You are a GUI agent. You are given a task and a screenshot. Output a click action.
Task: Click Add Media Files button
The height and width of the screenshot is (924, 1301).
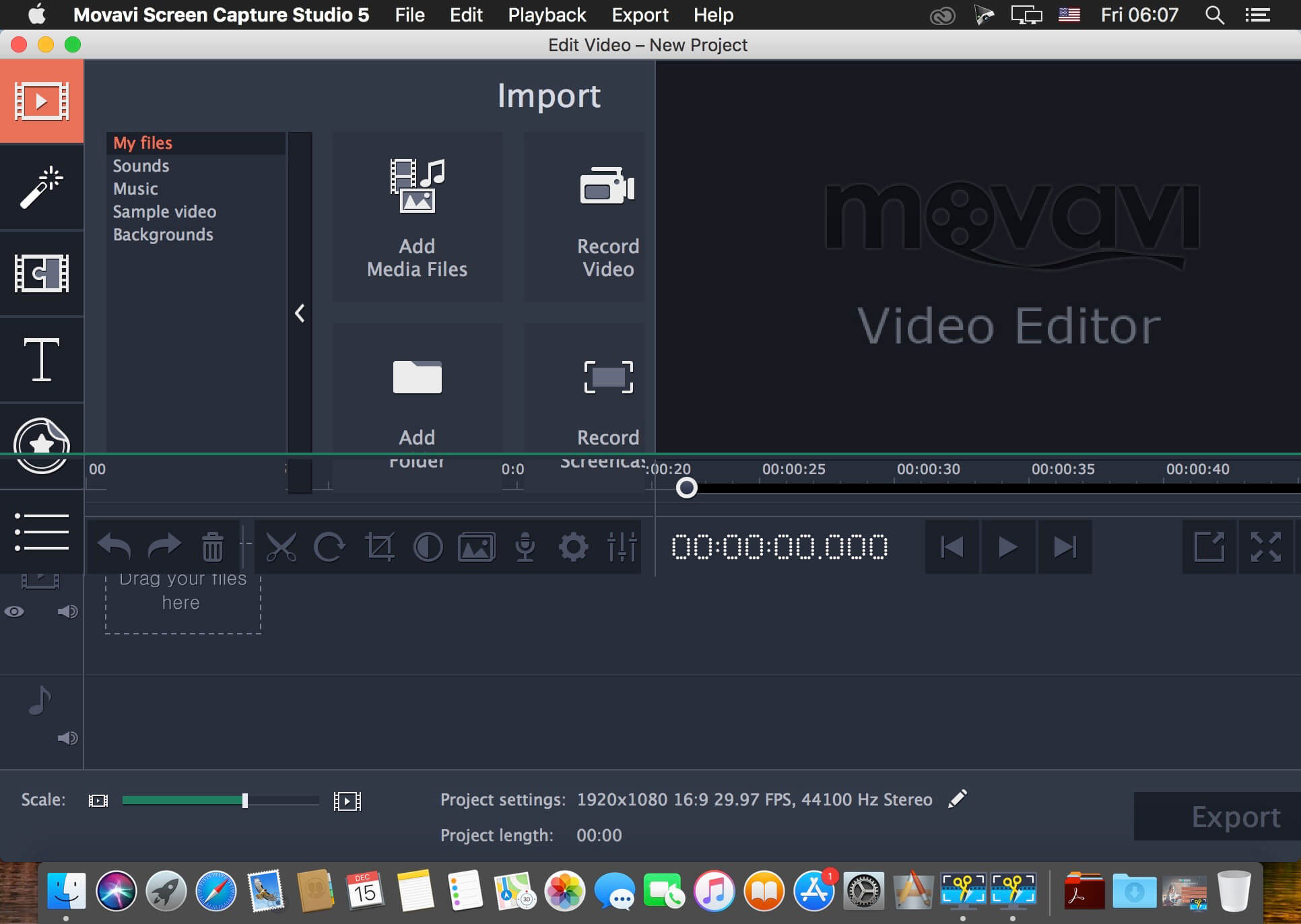click(x=418, y=217)
